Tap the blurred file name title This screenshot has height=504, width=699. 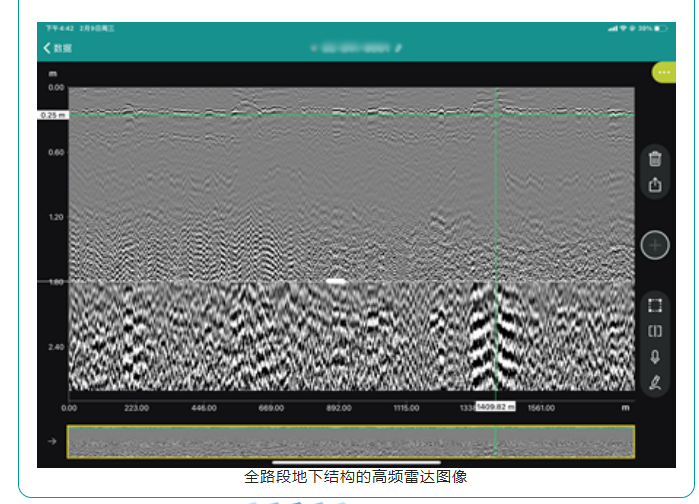point(350,47)
